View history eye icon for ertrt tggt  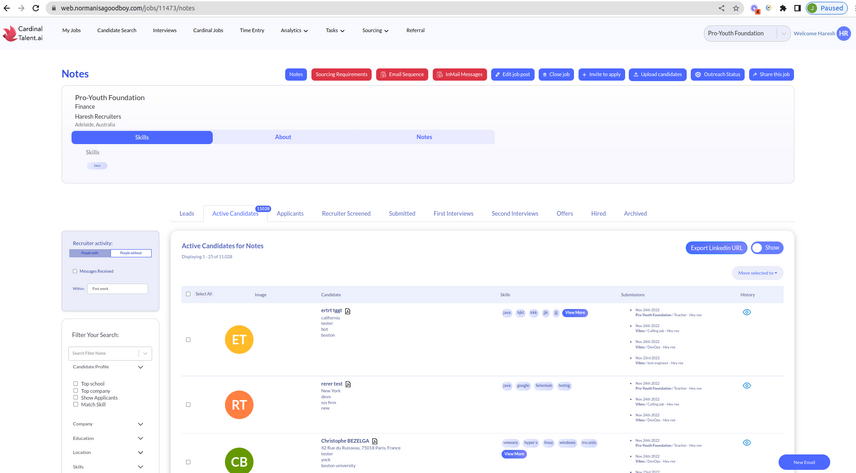747,312
